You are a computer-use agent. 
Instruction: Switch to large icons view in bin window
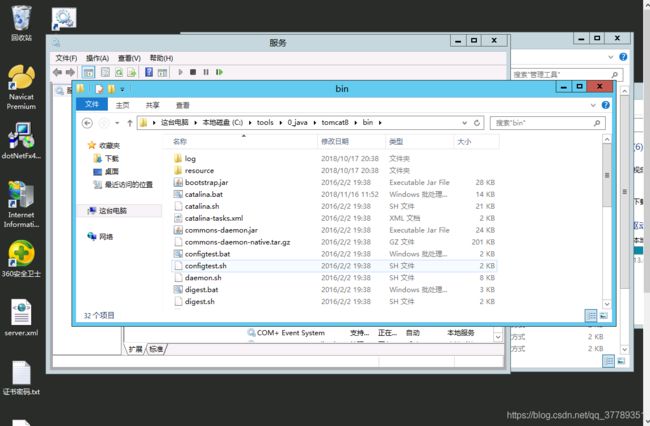604,316
